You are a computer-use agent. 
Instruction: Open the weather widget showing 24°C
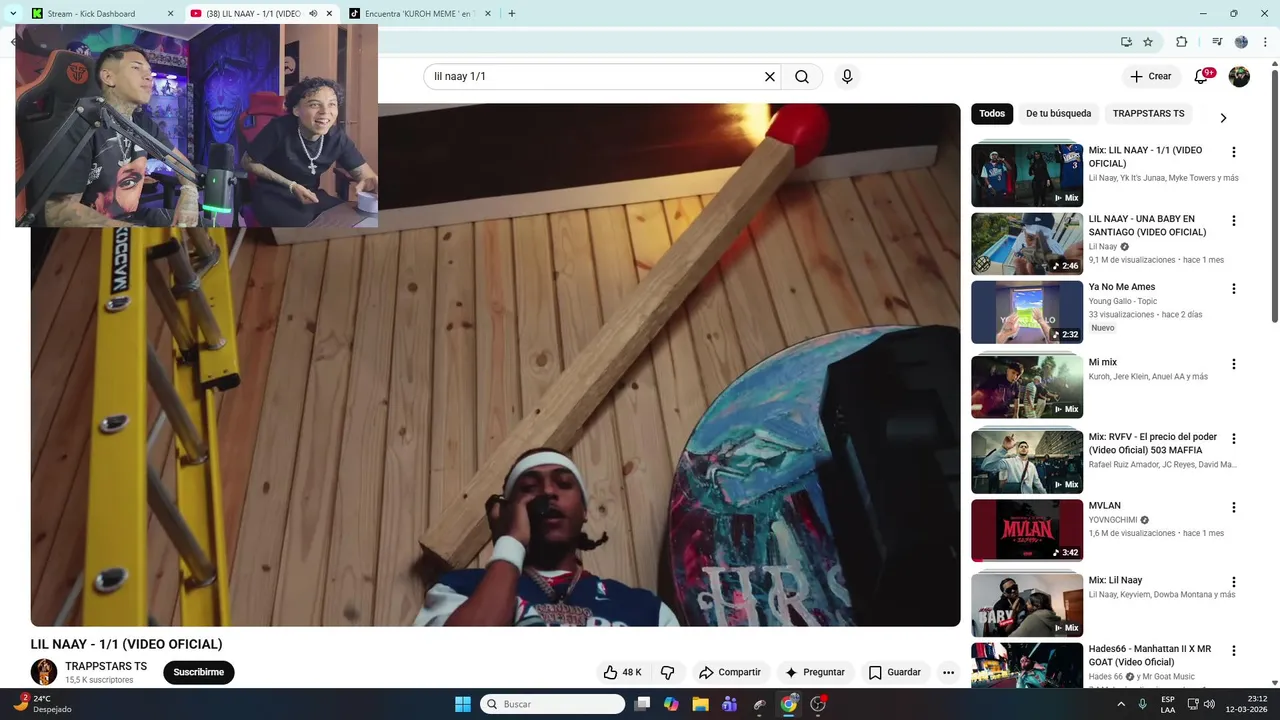click(44, 704)
